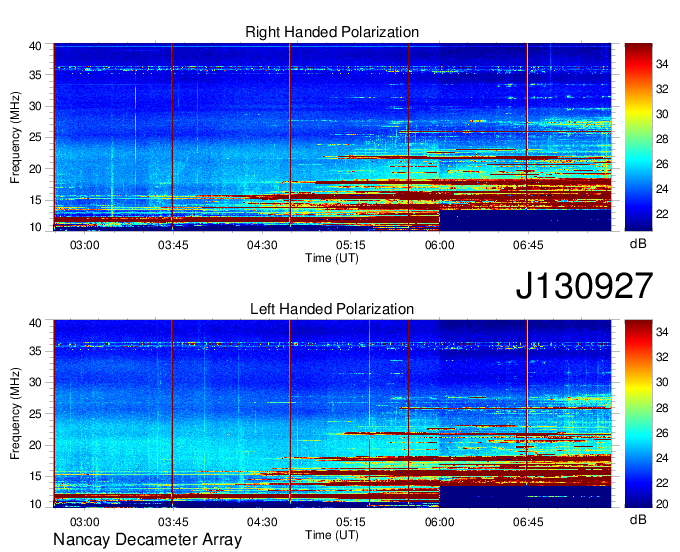Click the 26 value on upper color bar
The image size is (680, 552).
point(662,164)
